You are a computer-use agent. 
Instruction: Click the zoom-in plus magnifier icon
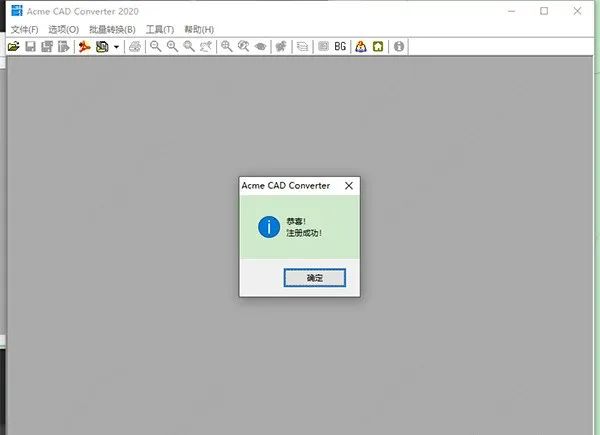(227, 47)
